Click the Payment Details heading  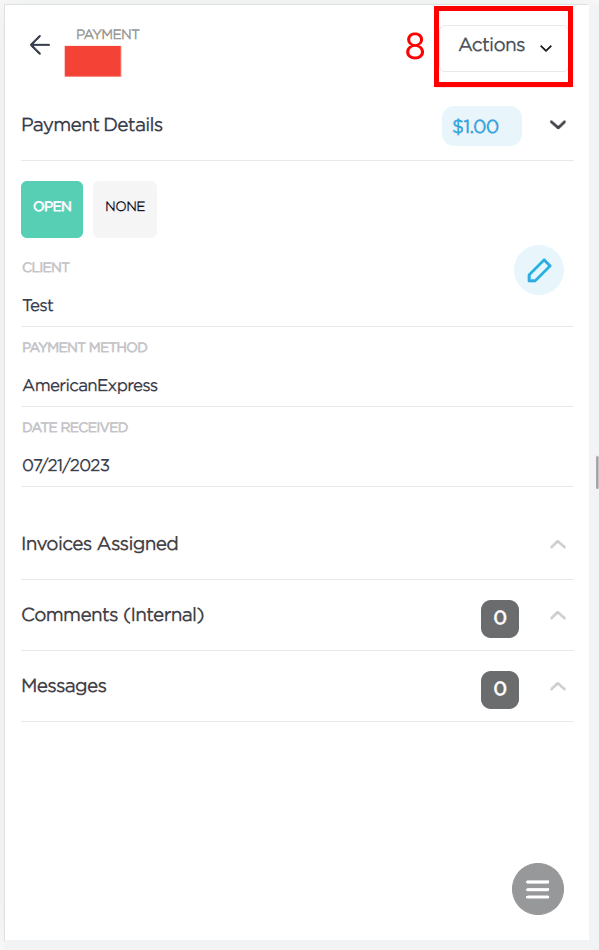coord(92,125)
